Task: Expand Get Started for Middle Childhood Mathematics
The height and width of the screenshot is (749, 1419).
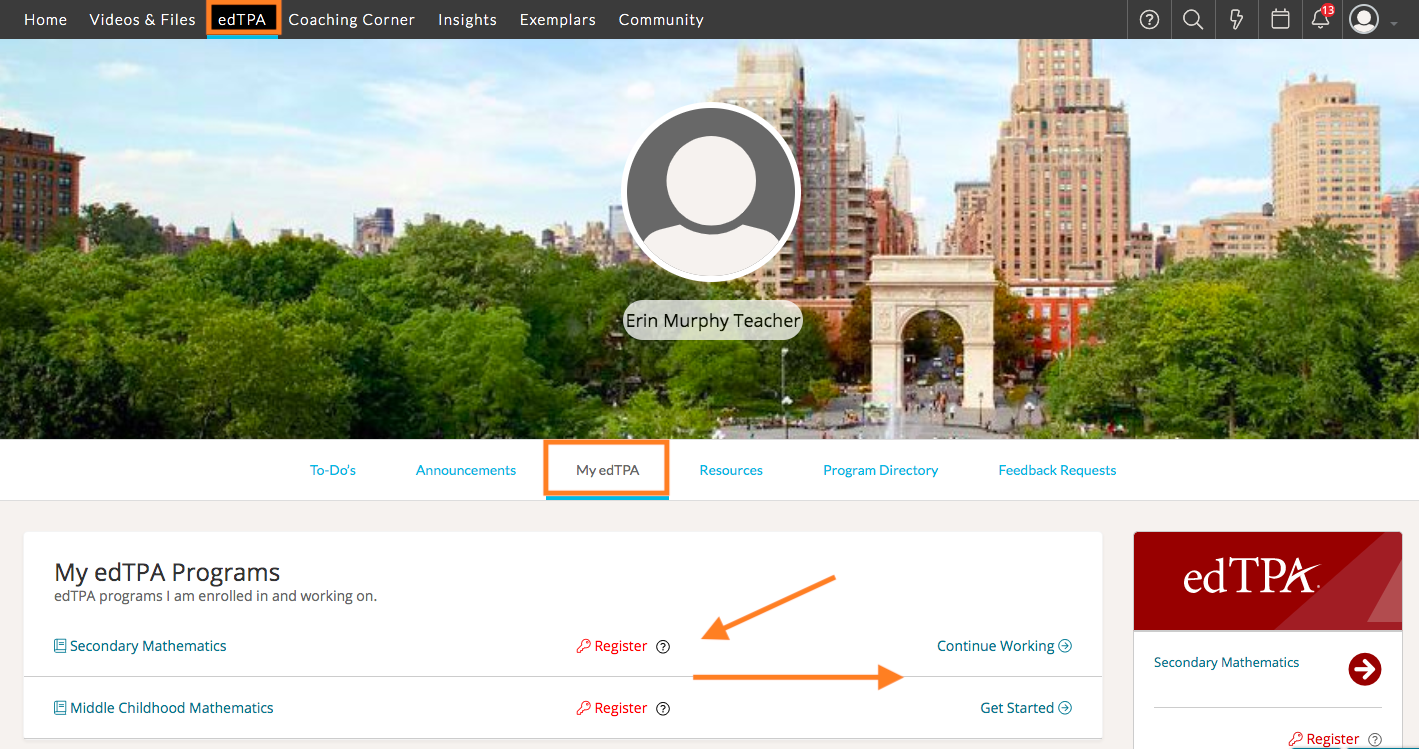Action: pos(1026,707)
